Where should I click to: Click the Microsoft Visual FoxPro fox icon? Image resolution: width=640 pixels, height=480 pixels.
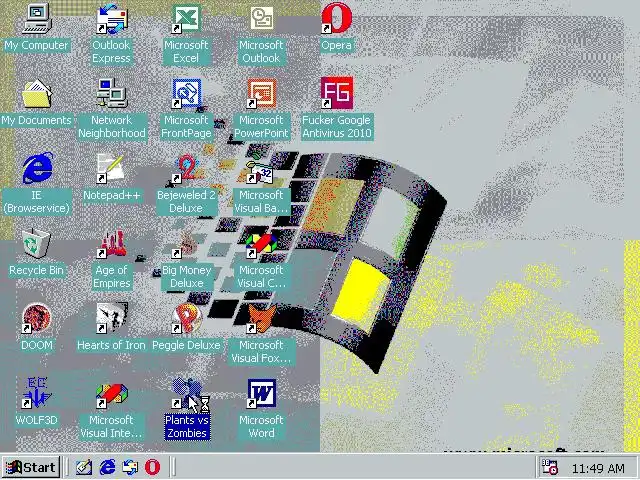261,318
